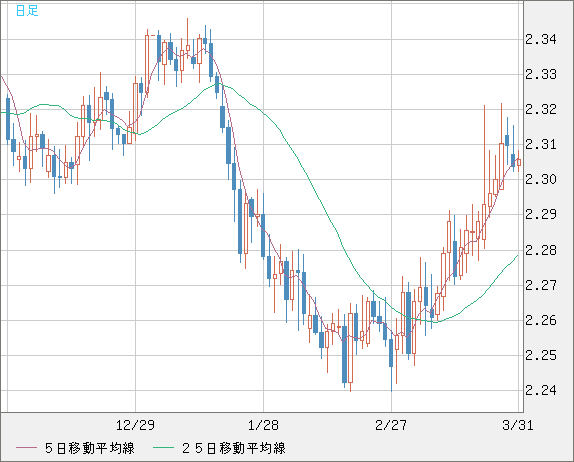Click the 2.25 price axis label
This screenshot has height=462, width=574.
pos(541,355)
